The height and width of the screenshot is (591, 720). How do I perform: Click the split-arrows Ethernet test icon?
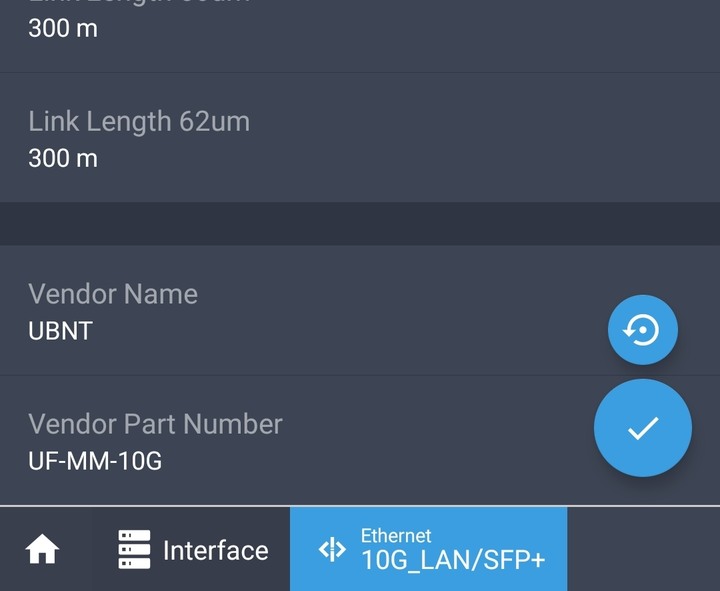(x=332, y=549)
